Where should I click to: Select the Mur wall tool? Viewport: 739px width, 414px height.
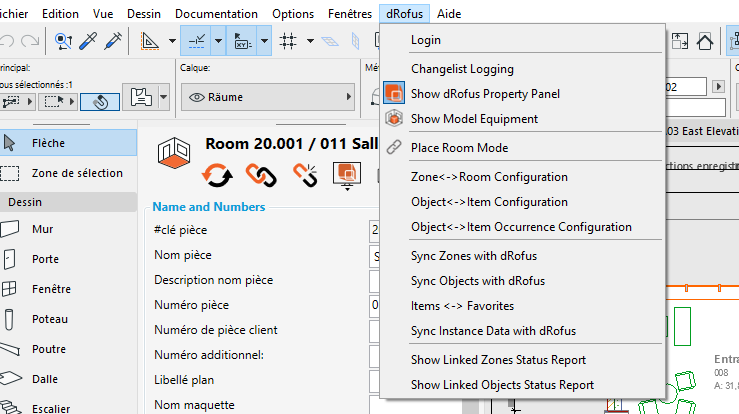pyautogui.click(x=43, y=229)
